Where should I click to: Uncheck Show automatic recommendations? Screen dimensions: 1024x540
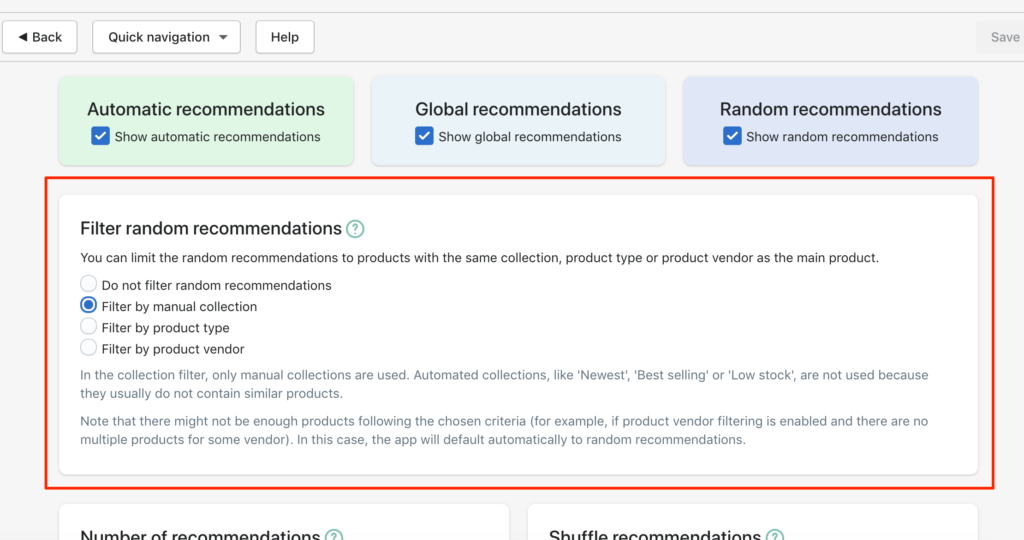pos(100,136)
